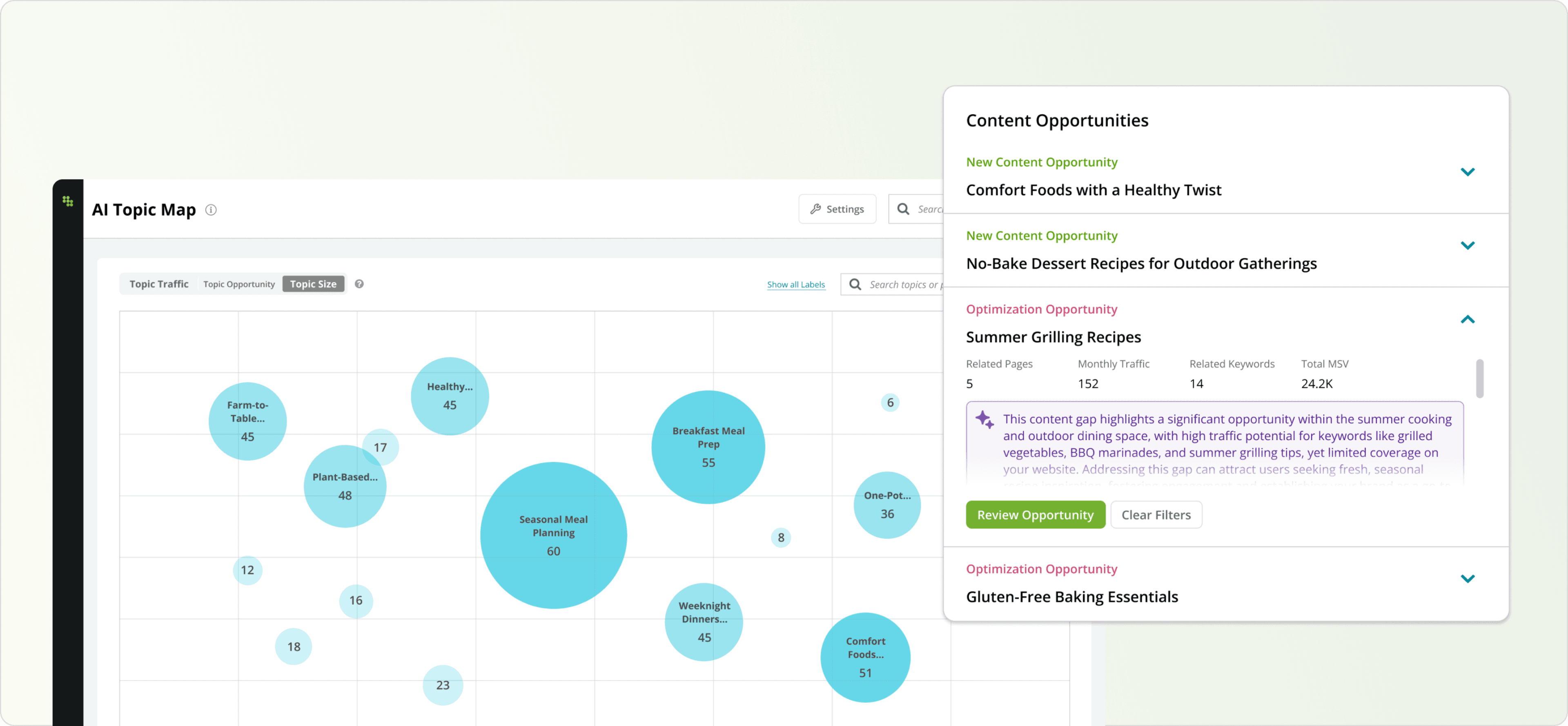This screenshot has width=1568, height=726.
Task: Click the help question mark near Topic Size
Action: coord(359,284)
